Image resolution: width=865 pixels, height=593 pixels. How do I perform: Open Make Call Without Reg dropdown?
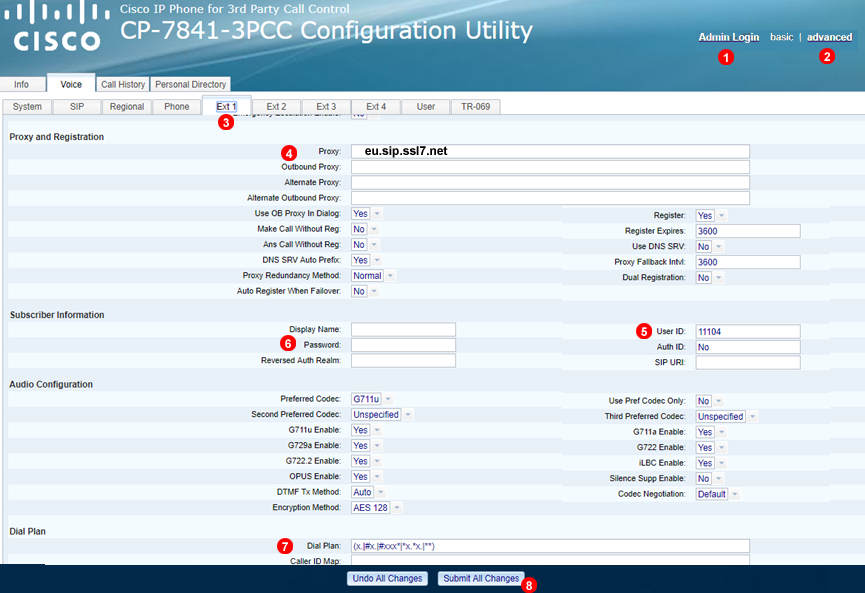click(x=365, y=229)
